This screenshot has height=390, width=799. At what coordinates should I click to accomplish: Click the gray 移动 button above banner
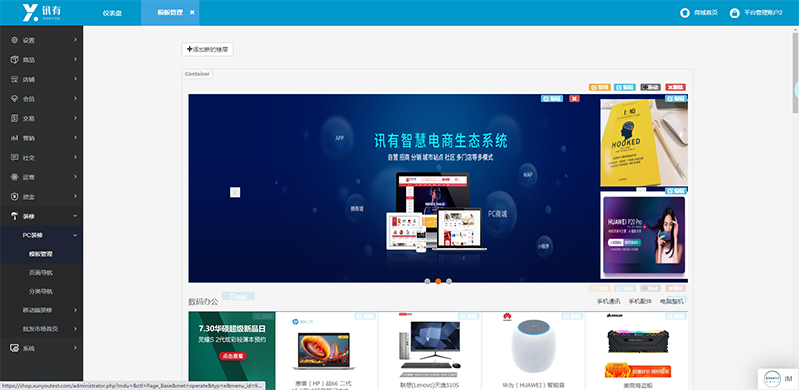click(x=650, y=87)
